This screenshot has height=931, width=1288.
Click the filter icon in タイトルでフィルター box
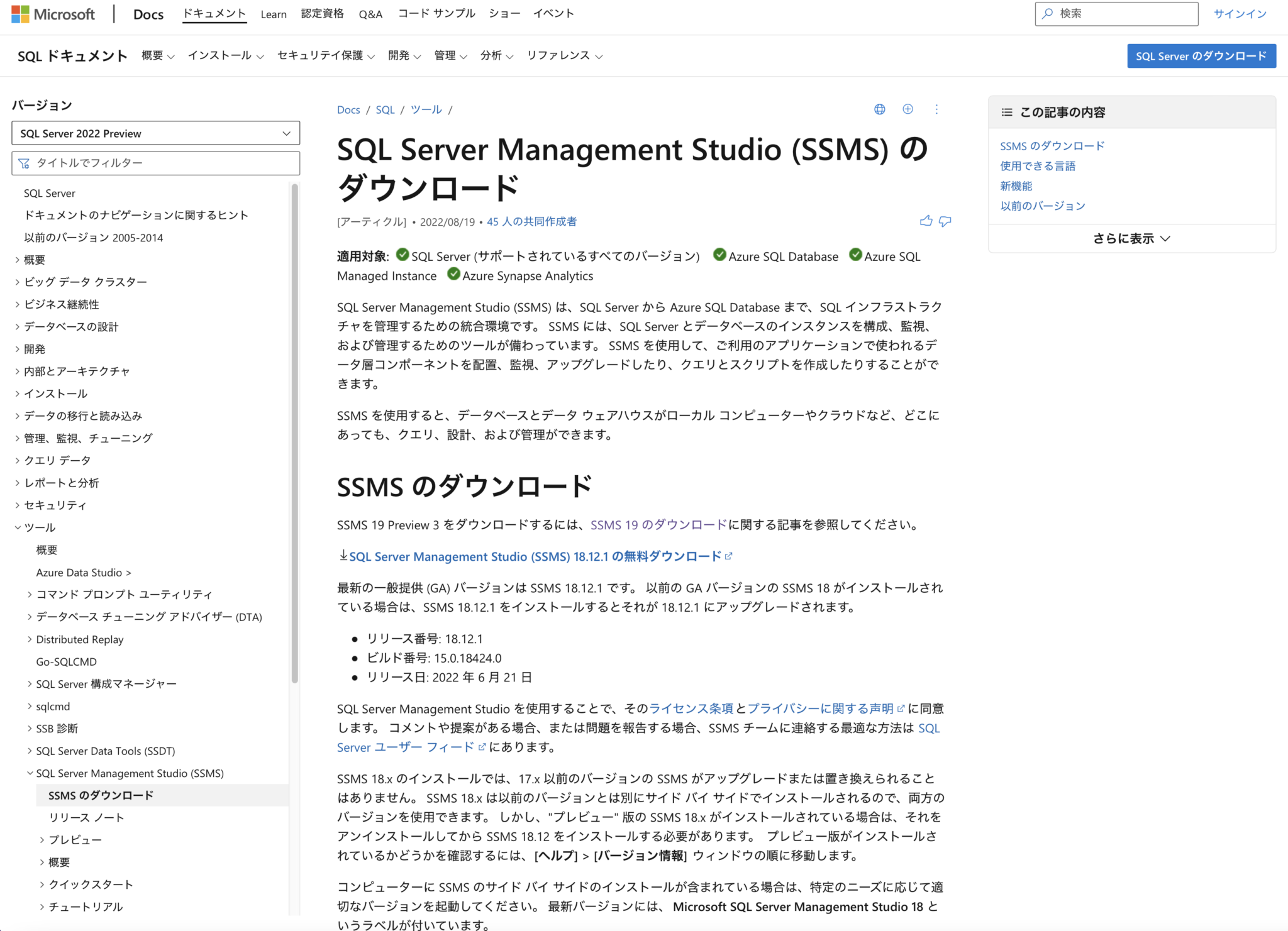[24, 163]
